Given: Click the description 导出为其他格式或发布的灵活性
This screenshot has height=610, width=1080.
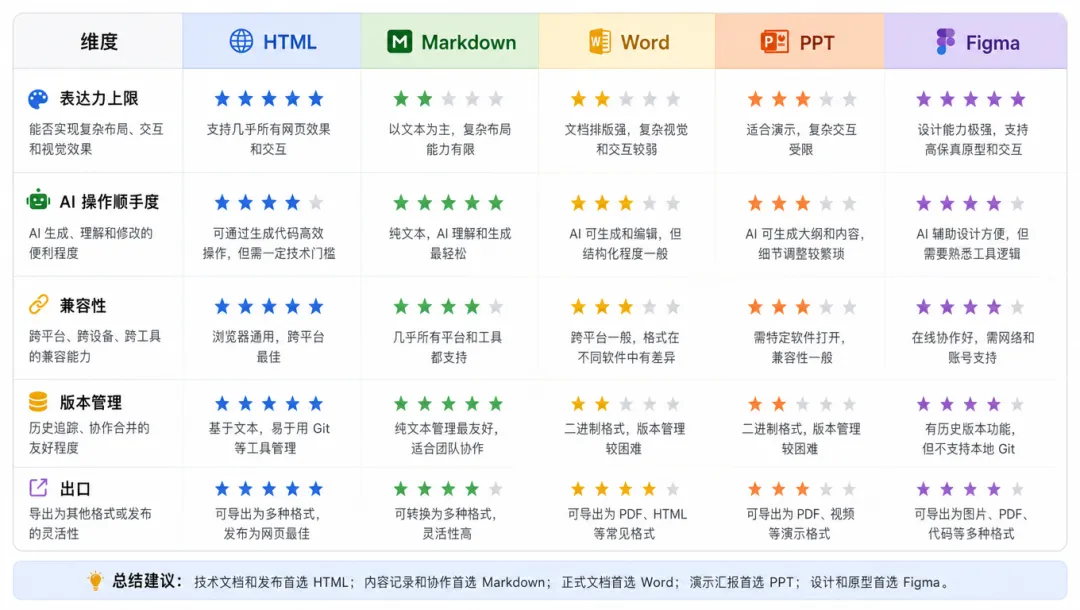Looking at the screenshot, I should click(90, 523).
